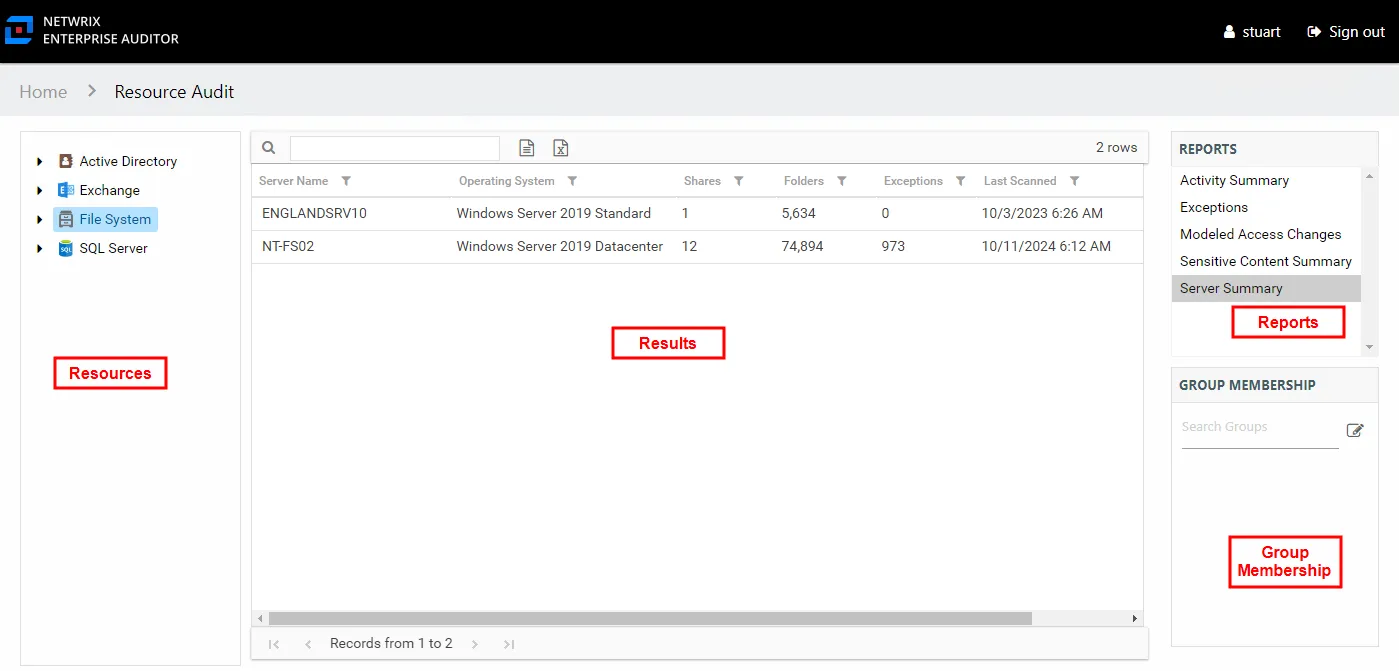Open the Sensitive Content Summary report

coord(1266,261)
